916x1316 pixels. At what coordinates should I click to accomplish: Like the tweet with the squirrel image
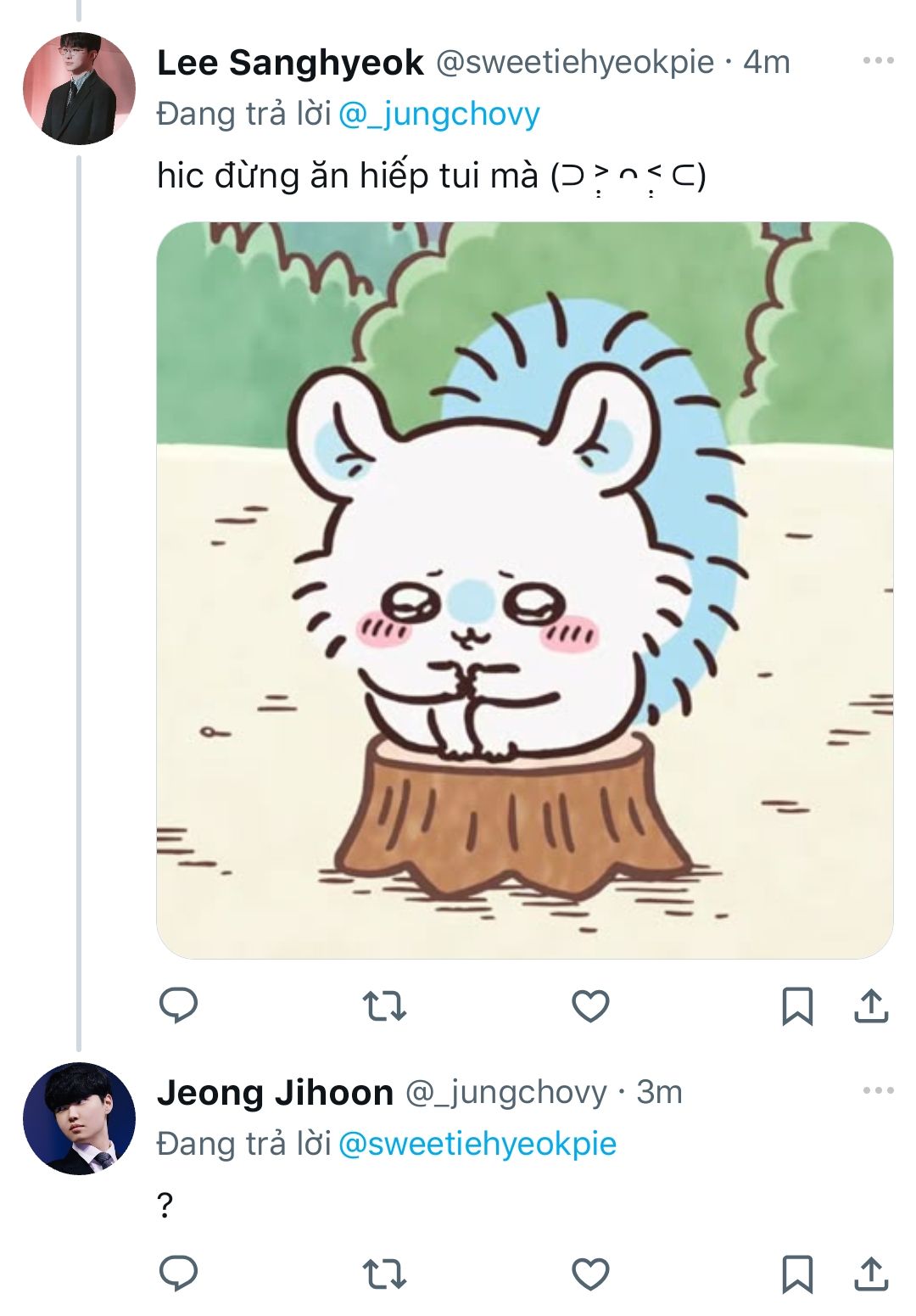tap(590, 1006)
